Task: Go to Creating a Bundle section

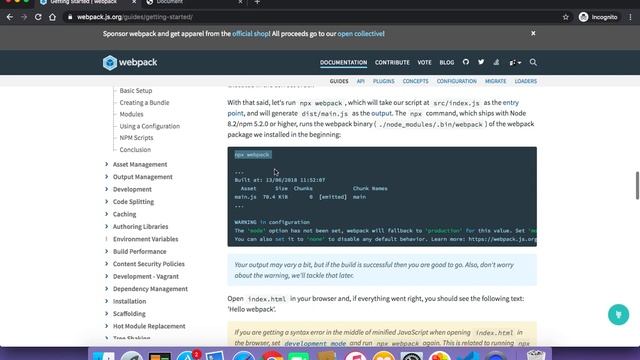Action: point(144,102)
